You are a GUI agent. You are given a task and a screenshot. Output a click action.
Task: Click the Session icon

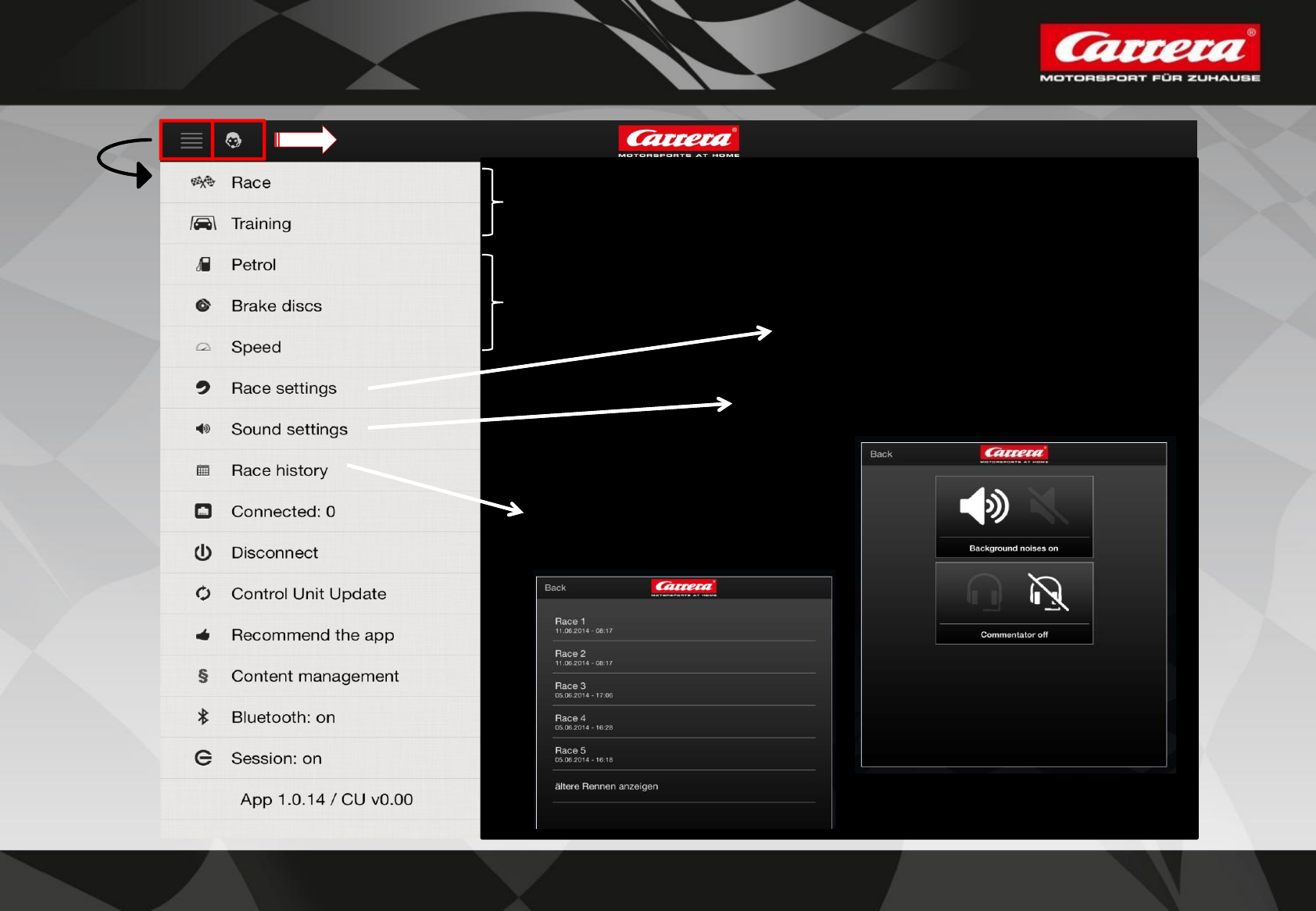click(x=203, y=758)
